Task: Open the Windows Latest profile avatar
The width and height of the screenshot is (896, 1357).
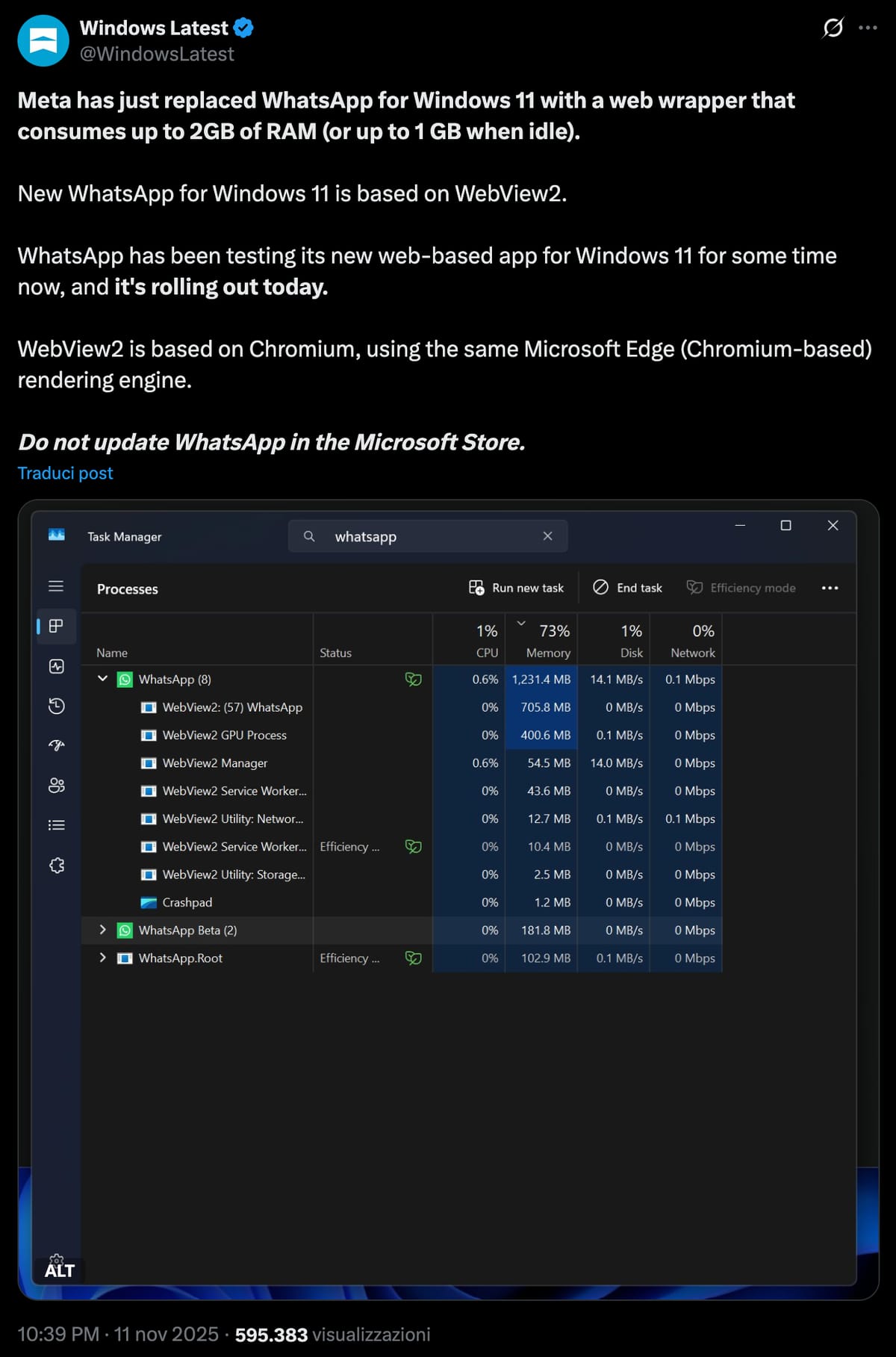Action: (x=43, y=41)
